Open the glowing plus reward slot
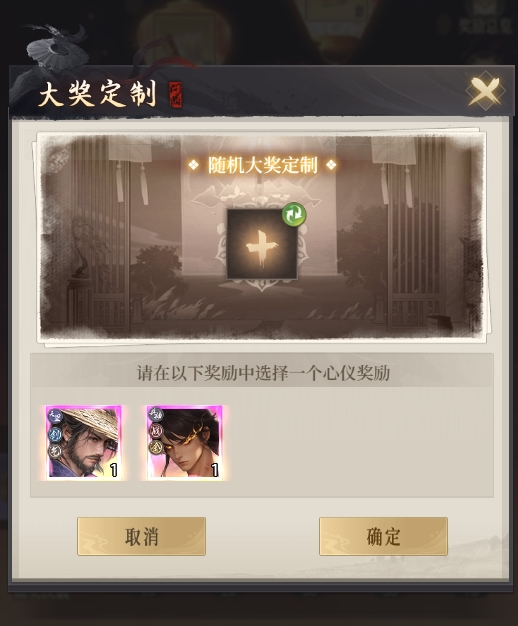The height and width of the screenshot is (626, 518). point(262,244)
